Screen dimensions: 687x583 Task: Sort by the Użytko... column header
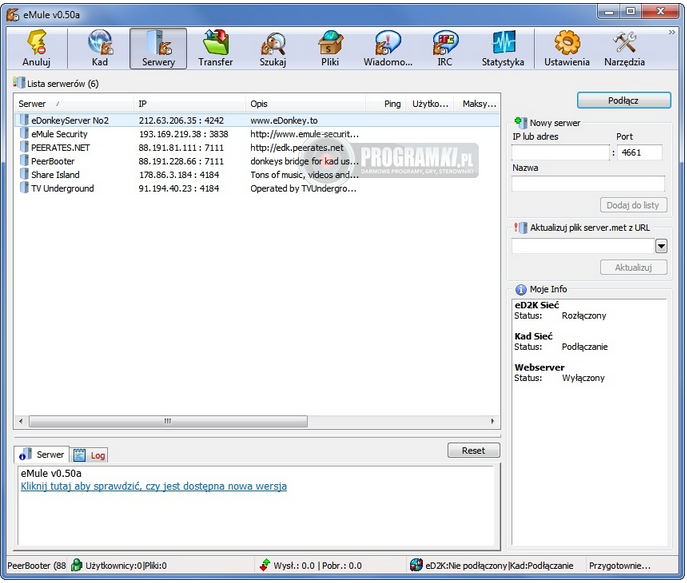tap(430, 104)
